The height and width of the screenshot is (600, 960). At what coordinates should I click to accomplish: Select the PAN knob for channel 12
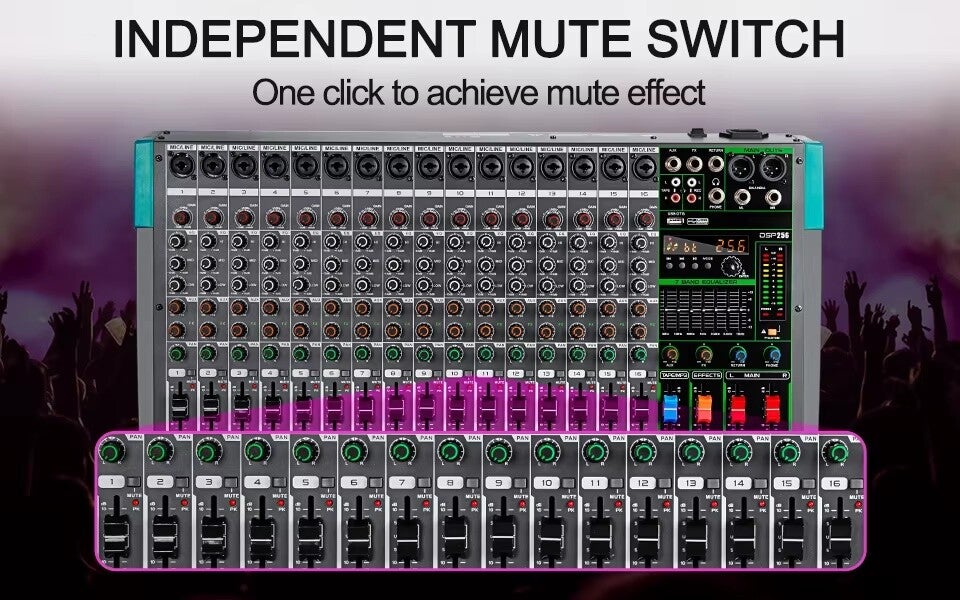tap(642, 453)
